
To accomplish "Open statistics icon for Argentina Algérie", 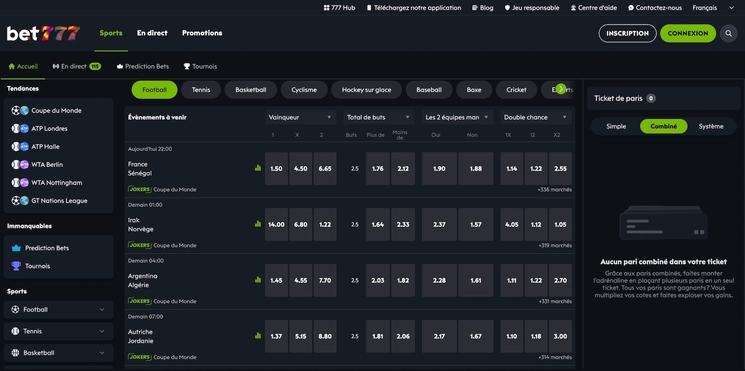I will pos(258,280).
